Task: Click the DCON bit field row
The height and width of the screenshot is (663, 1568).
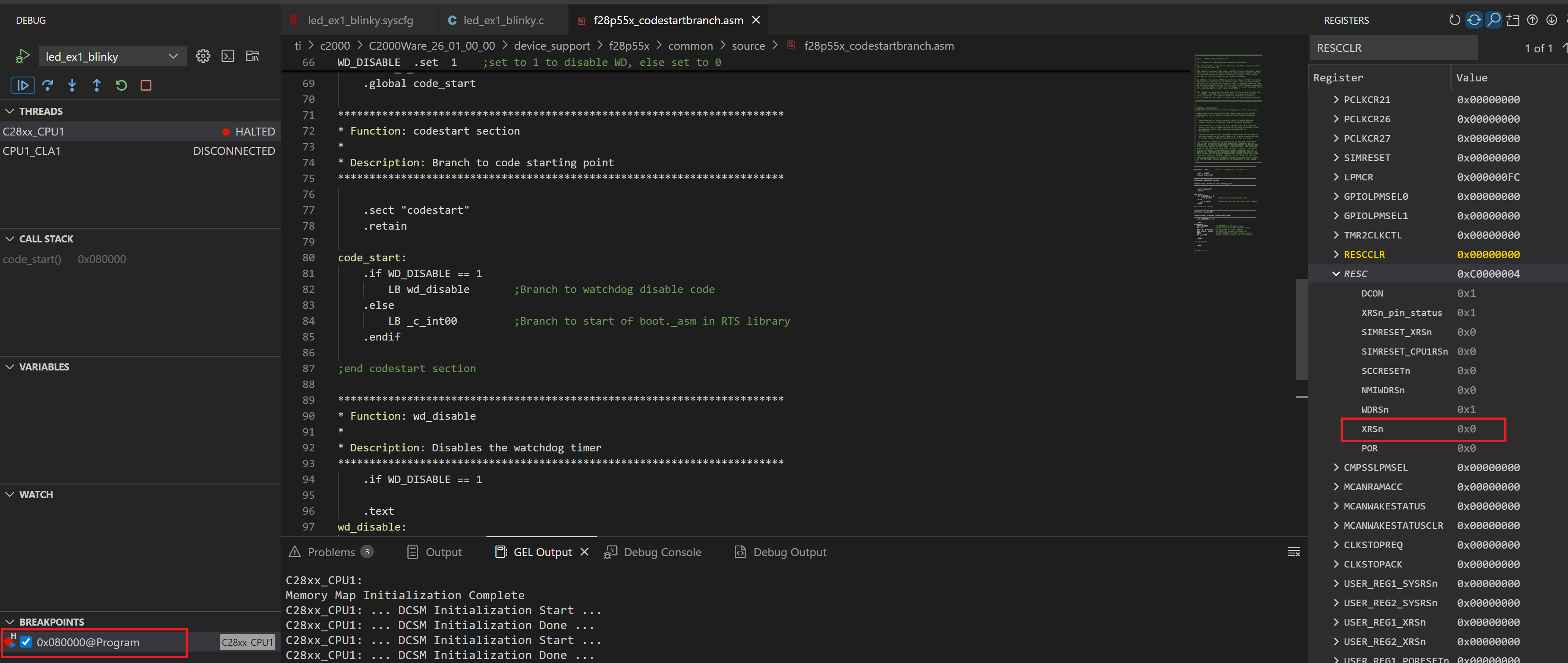Action: click(x=1438, y=293)
